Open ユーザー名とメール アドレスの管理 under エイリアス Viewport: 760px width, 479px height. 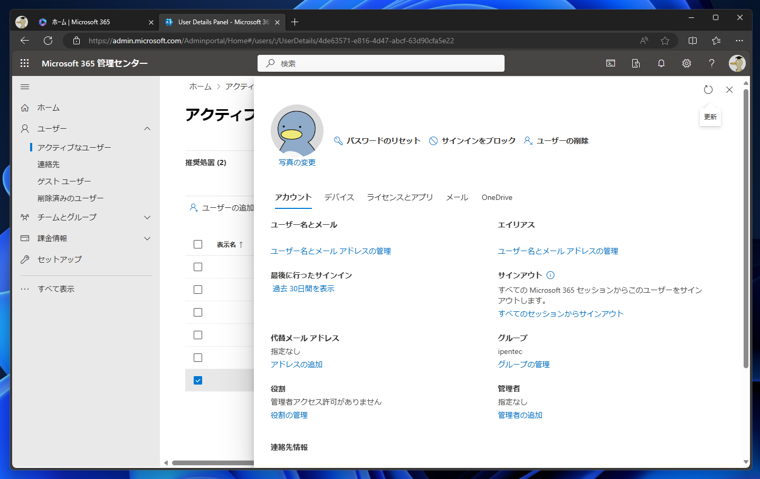(558, 251)
